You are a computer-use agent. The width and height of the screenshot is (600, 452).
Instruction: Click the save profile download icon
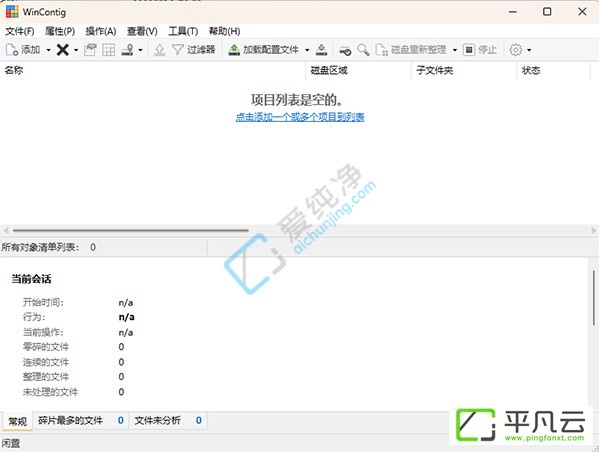(321, 50)
